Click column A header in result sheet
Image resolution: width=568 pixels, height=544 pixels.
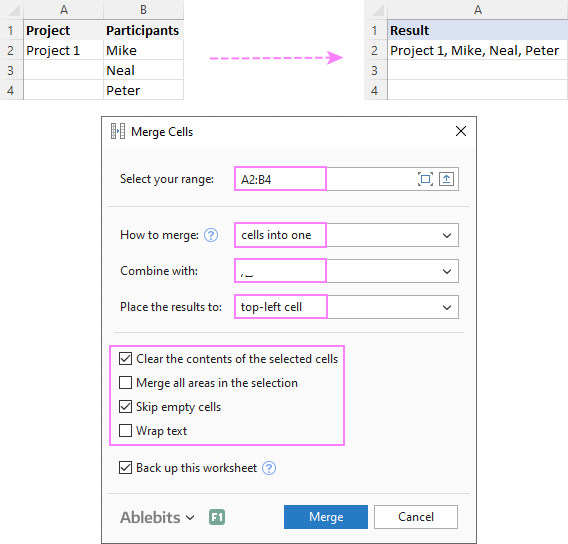pos(477,9)
